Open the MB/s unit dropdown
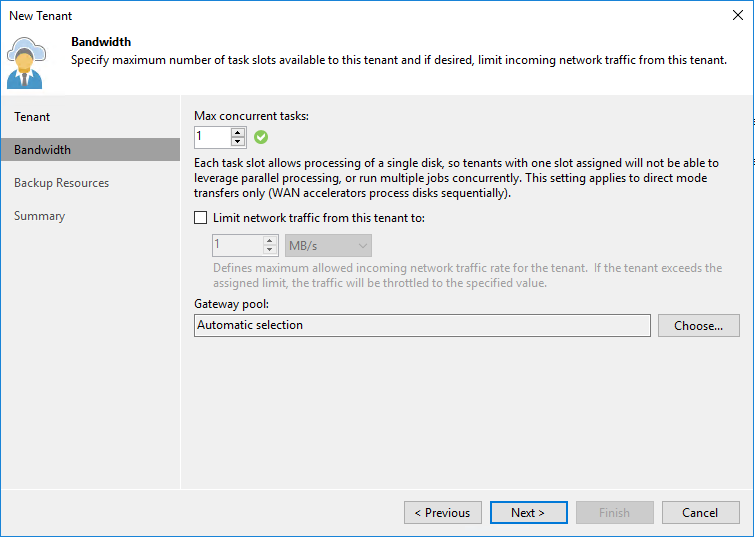The image size is (755, 538). pyautogui.click(x=328, y=246)
